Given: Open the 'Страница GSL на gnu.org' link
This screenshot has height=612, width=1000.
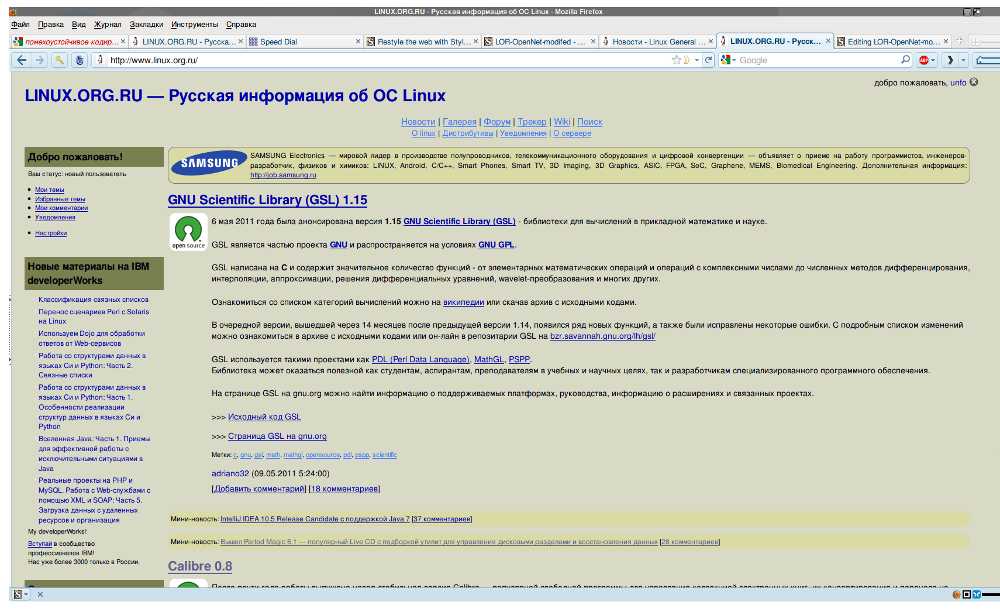Looking at the screenshot, I should (277, 436).
